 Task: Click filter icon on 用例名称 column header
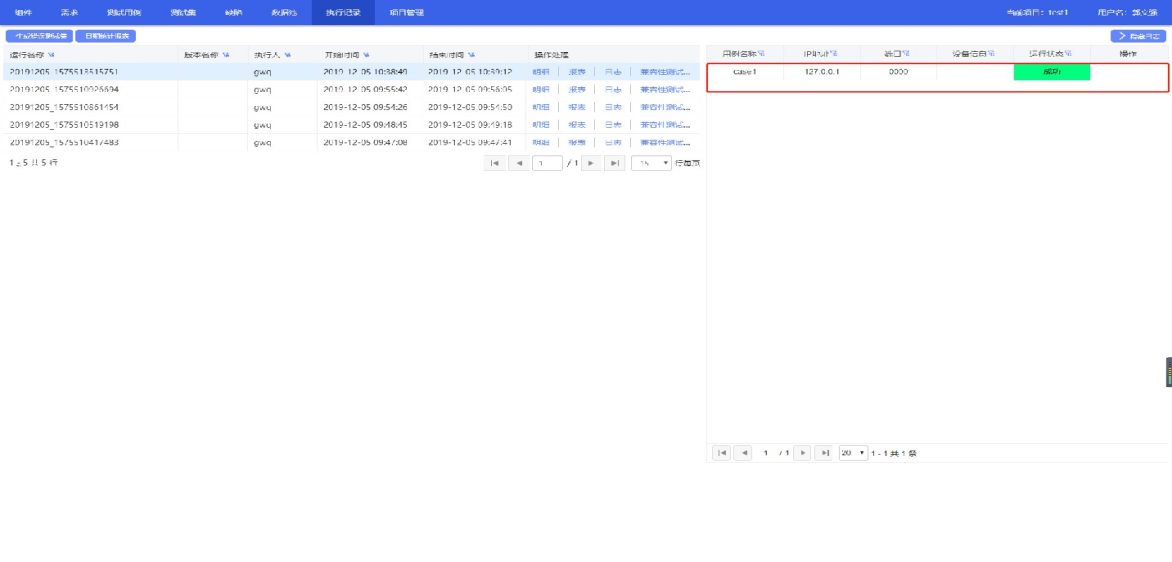tap(761, 53)
